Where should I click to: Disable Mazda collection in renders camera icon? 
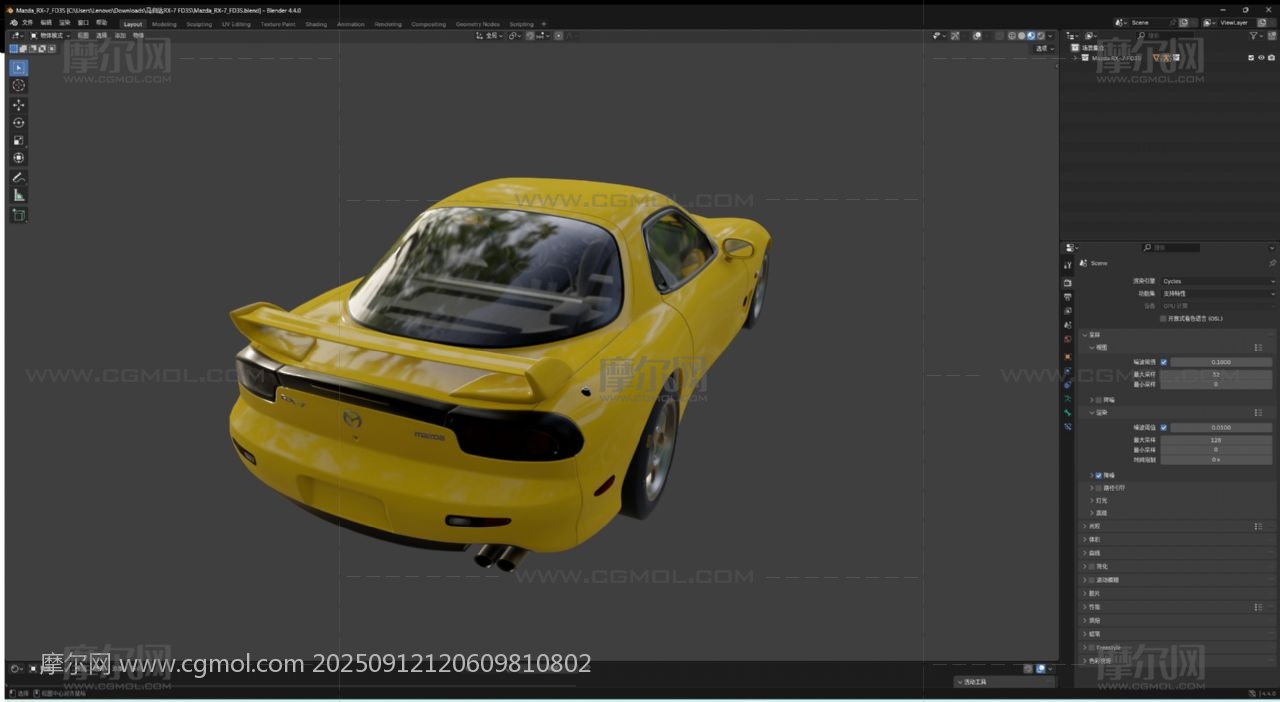pyautogui.click(x=1271, y=58)
